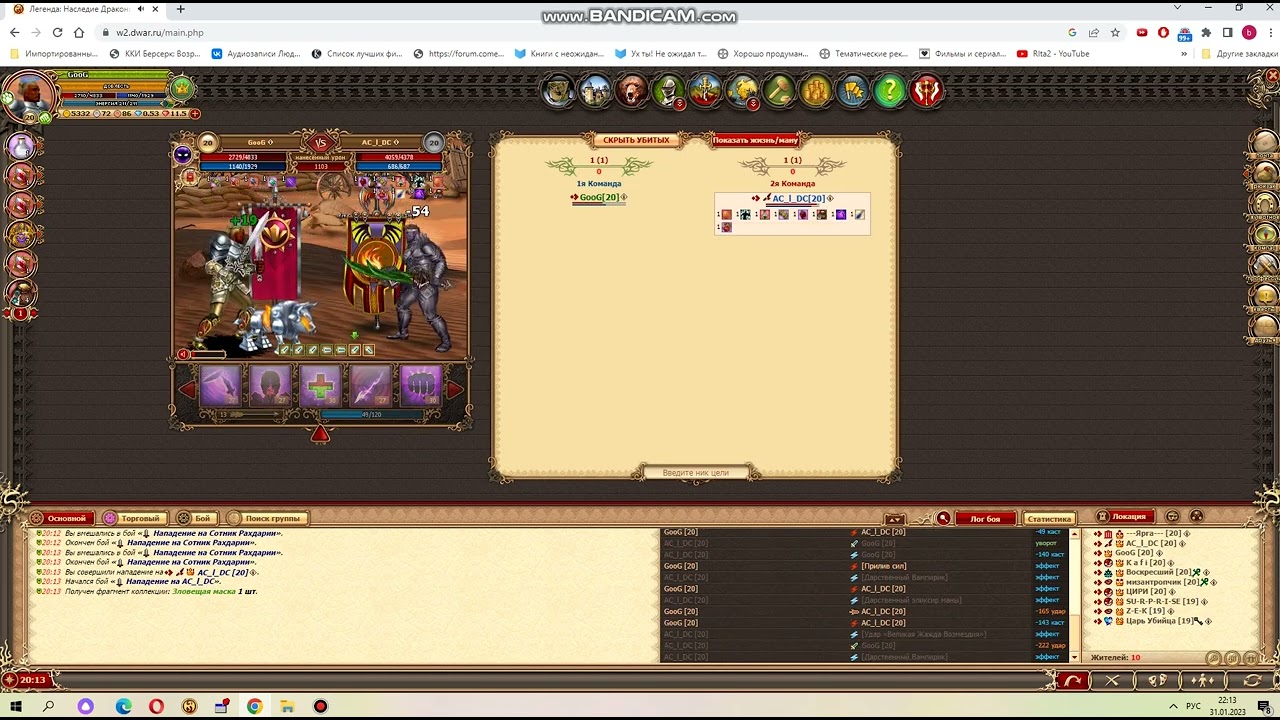This screenshot has width=1280, height=720.
Task: Click the "Введите ник цели" input field
Action: coord(695,472)
